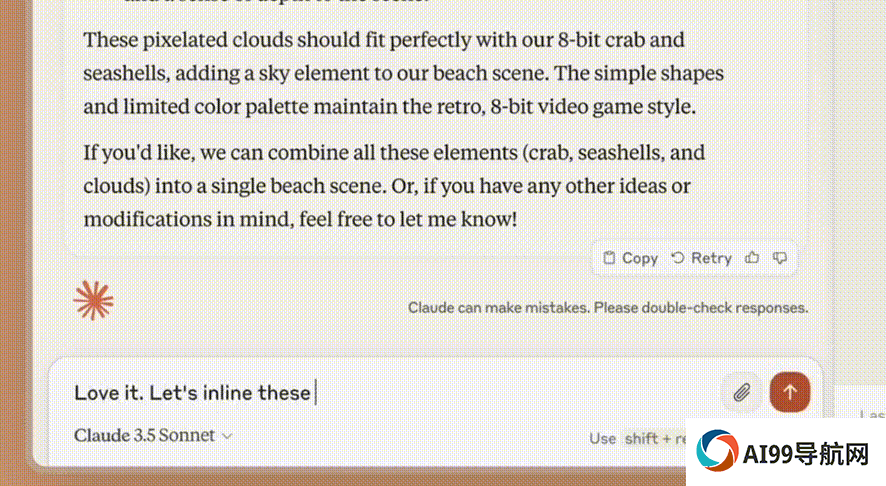Click the 'Use shift + return' hint text

pyautogui.click(x=637, y=439)
